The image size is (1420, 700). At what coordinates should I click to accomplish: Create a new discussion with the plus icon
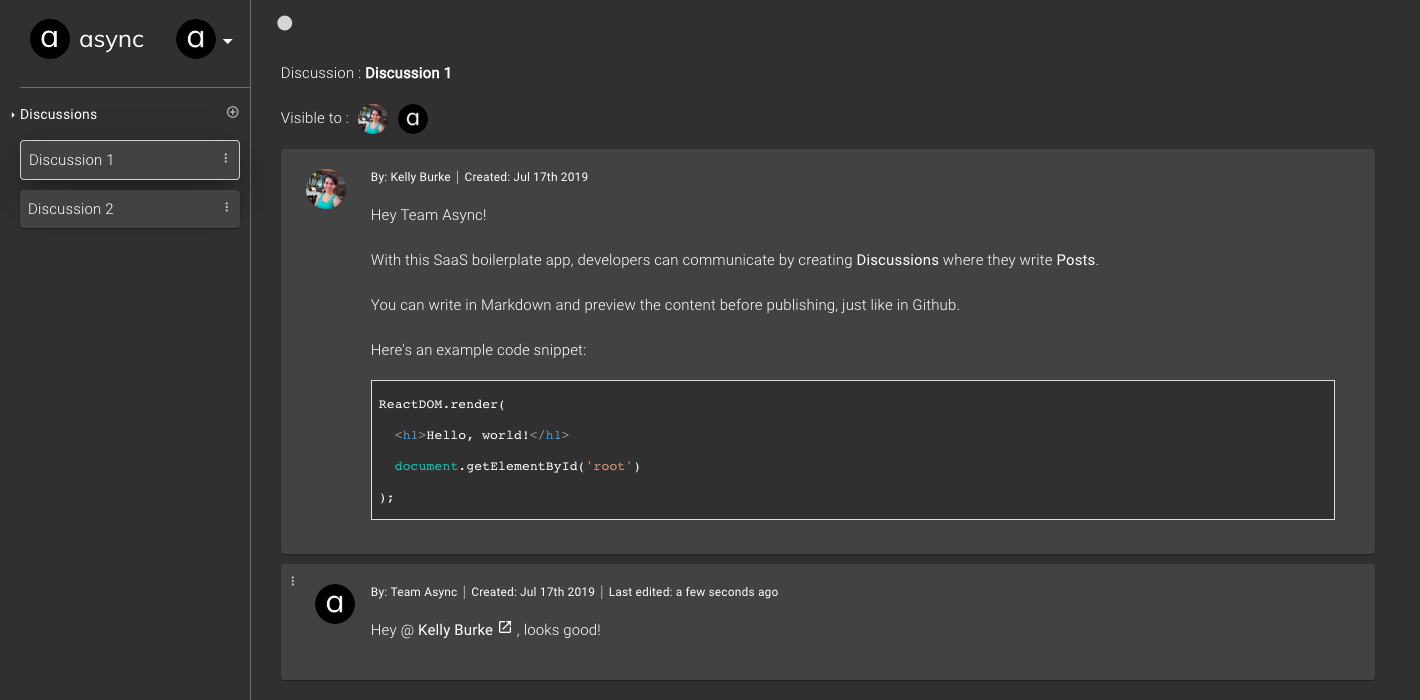[232, 112]
